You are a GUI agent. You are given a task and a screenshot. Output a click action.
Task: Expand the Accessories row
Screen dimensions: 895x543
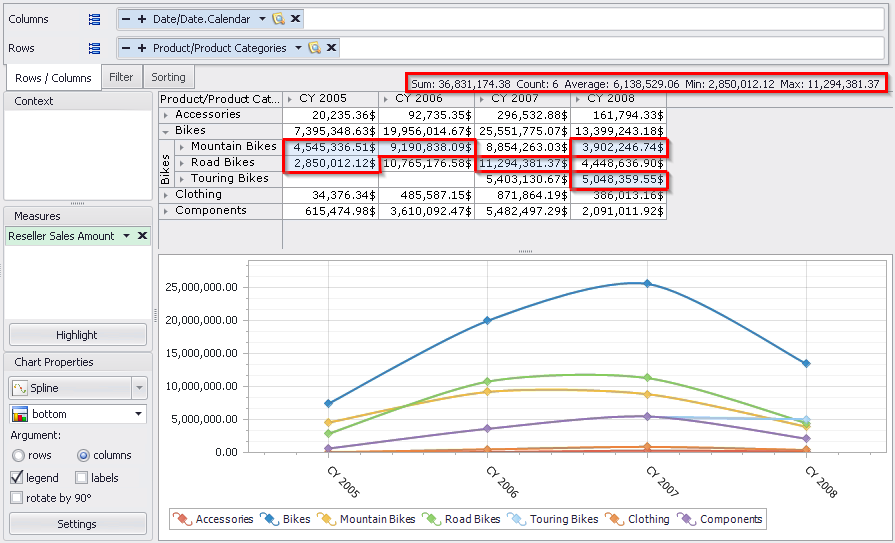pyautogui.click(x=166, y=115)
